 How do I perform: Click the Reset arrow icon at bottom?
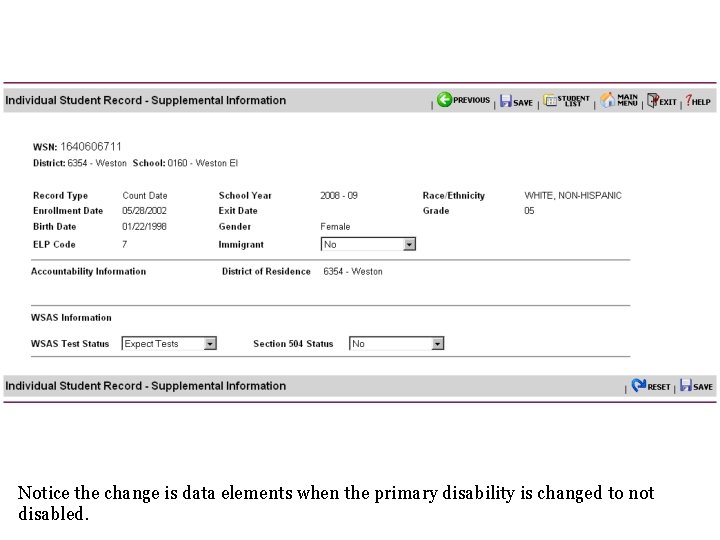[638, 385]
